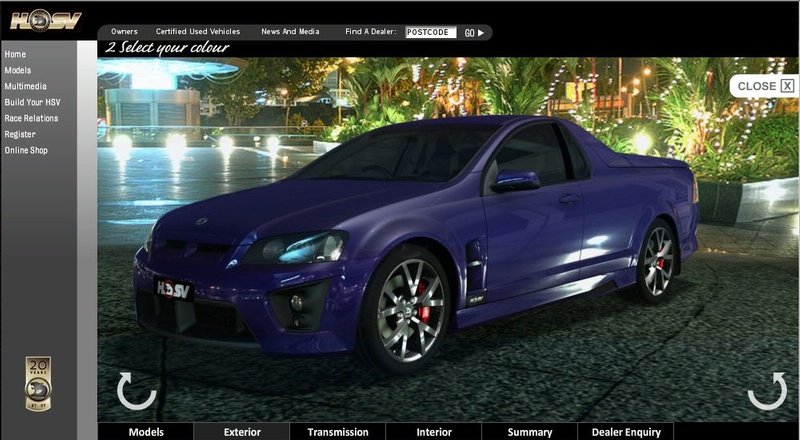
Task: Open the Summary tab
Action: [x=530, y=432]
